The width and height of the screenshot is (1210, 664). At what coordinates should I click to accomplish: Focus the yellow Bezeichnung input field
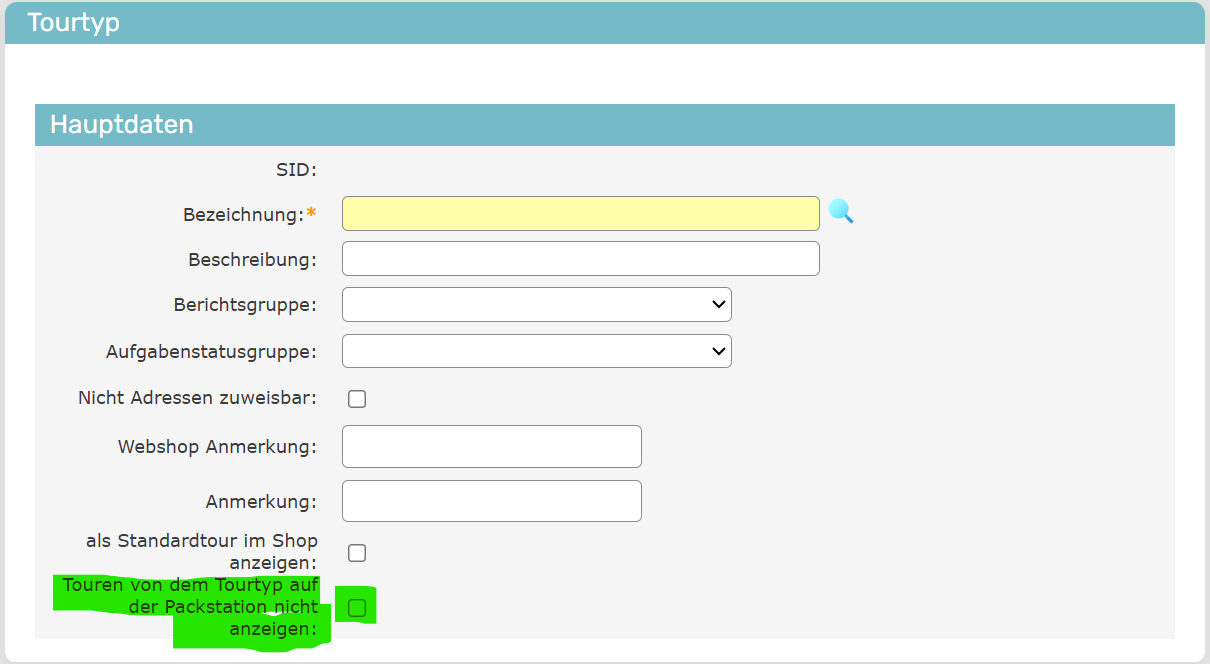580,214
